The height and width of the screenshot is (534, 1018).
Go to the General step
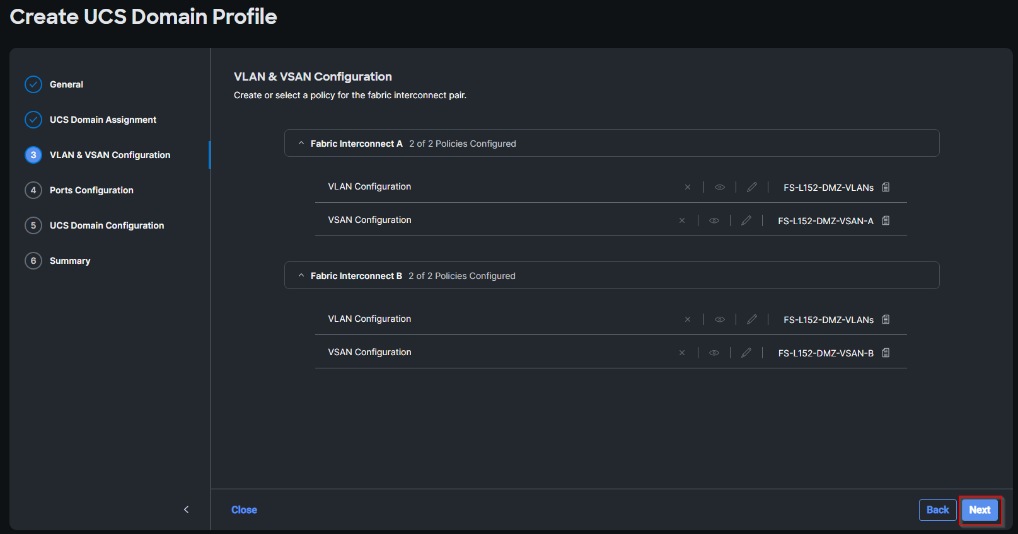pyautogui.click(x=66, y=85)
